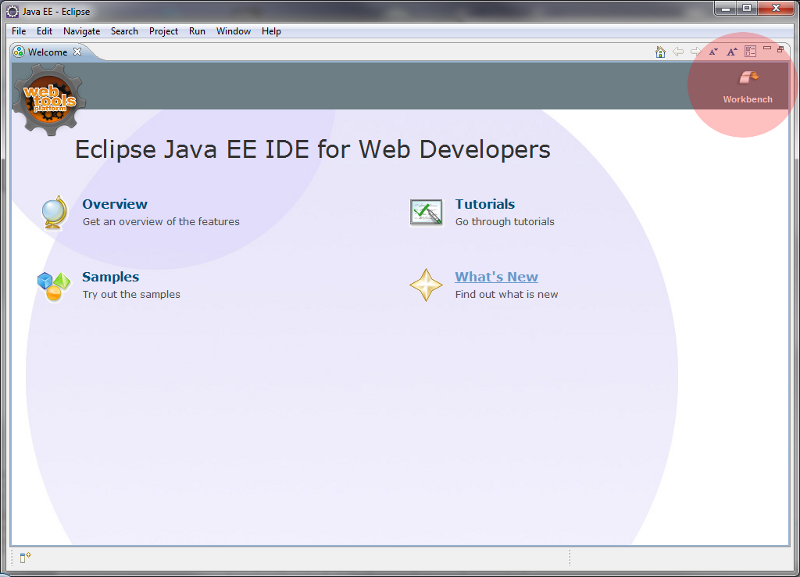Click the Workbench arrow icon

coord(747,78)
